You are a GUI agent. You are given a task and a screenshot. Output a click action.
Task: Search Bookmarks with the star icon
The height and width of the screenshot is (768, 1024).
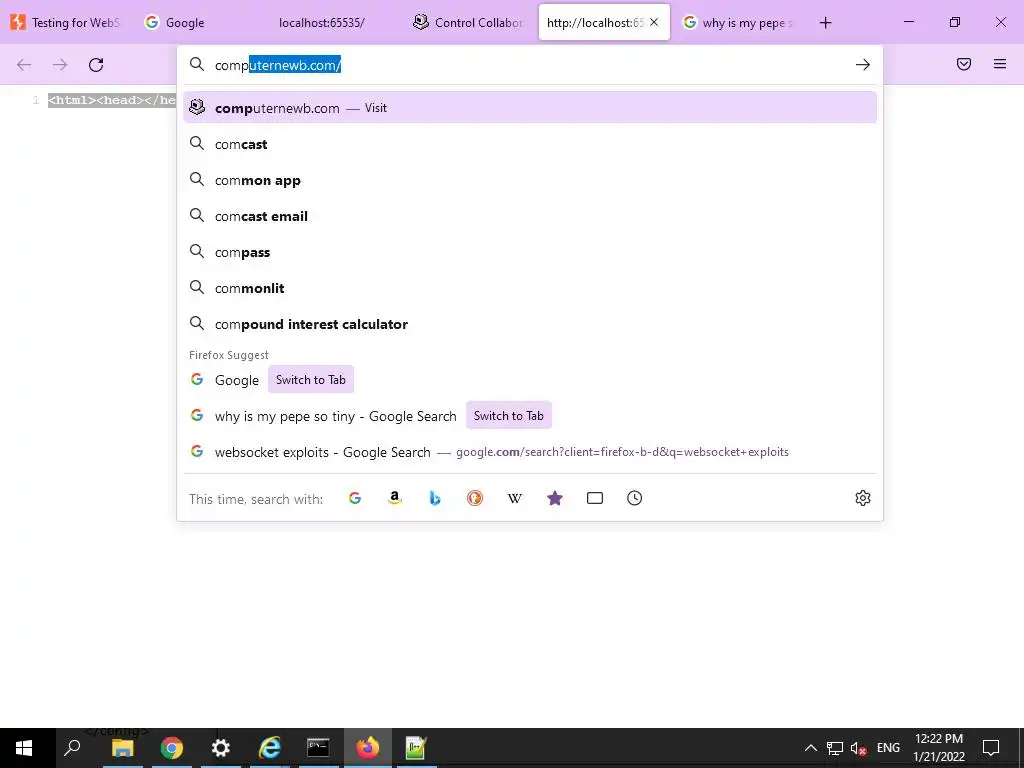[554, 498]
